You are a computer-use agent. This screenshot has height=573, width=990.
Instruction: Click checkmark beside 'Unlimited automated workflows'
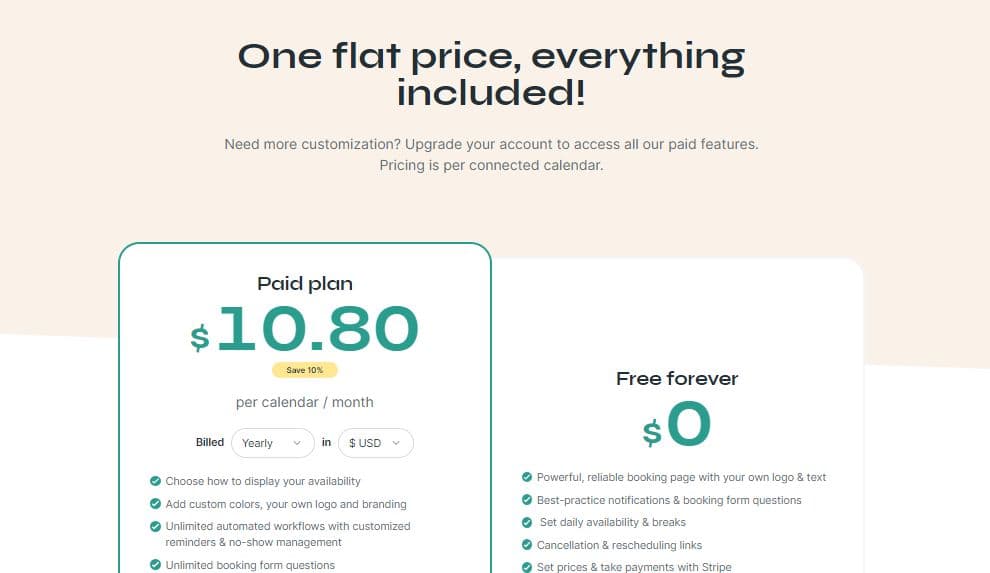155,526
